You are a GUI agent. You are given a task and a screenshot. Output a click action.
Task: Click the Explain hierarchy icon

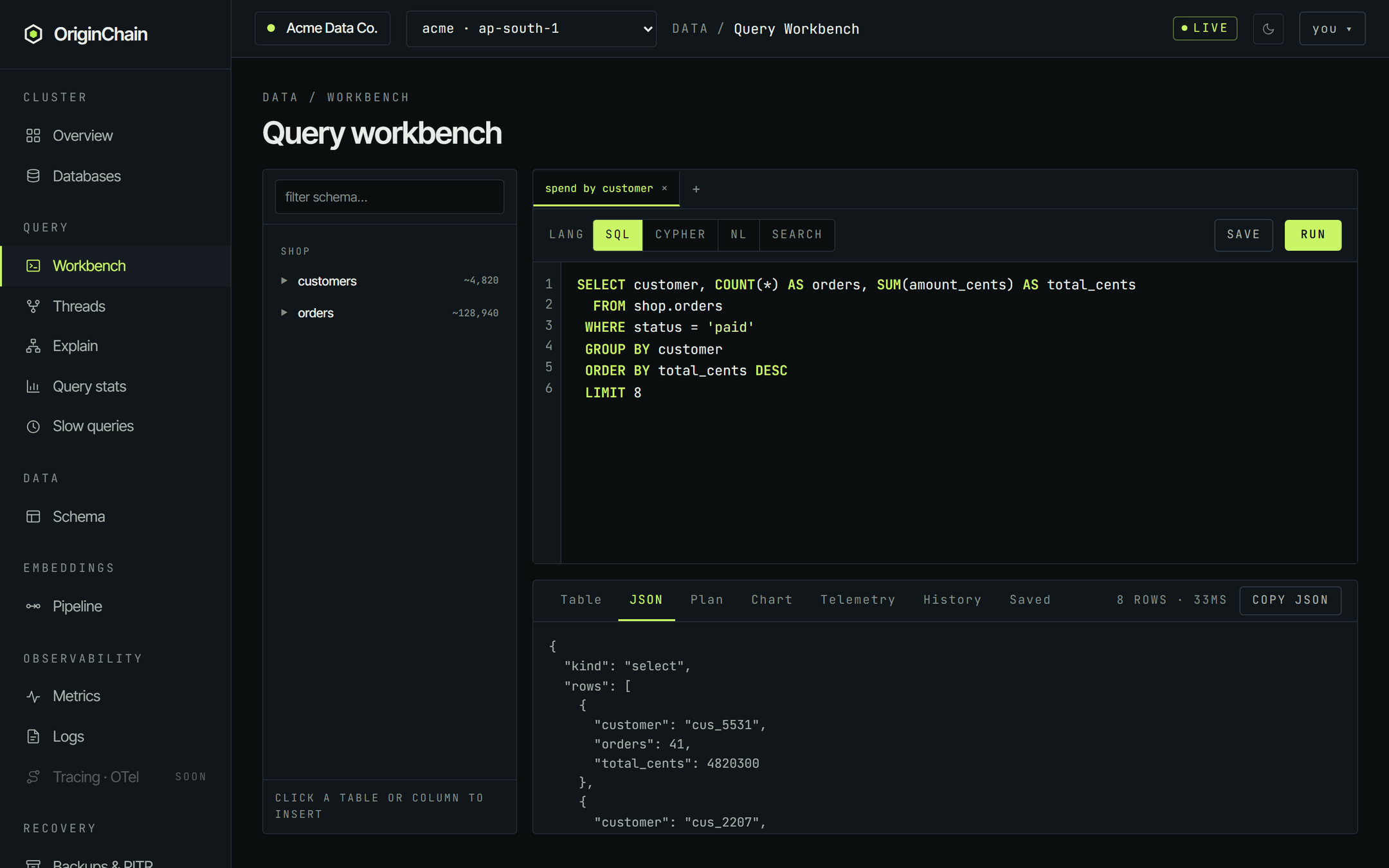(x=33, y=346)
